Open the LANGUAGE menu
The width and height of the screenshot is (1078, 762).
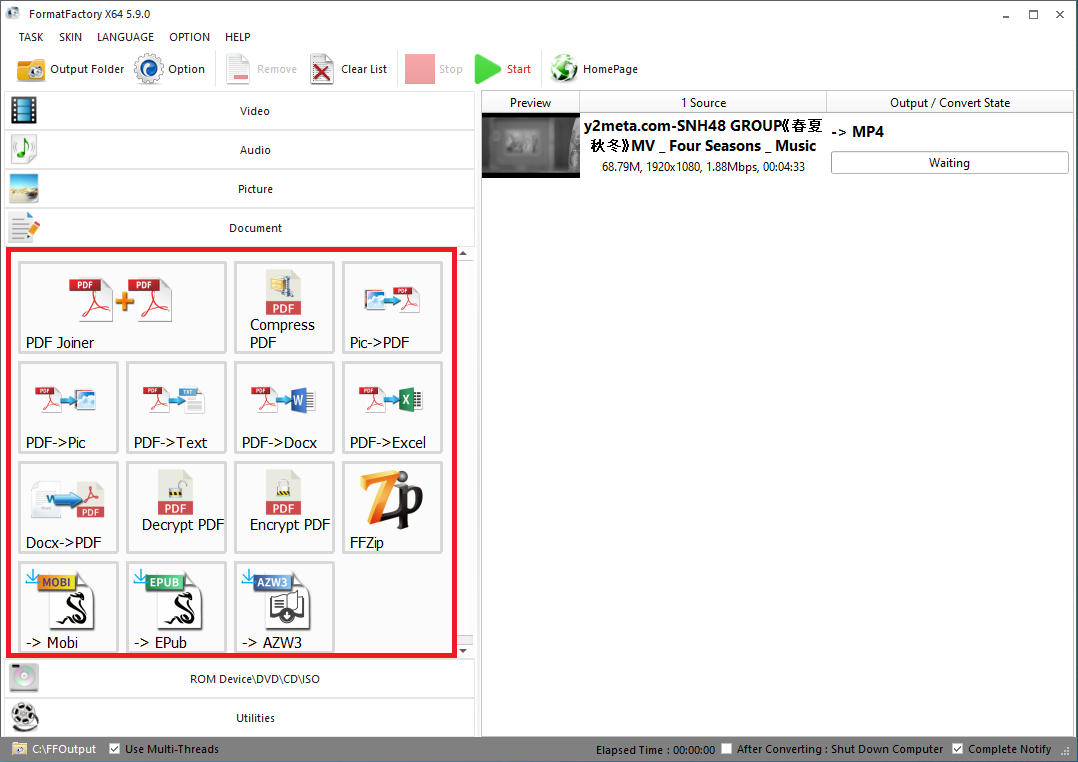(x=125, y=37)
